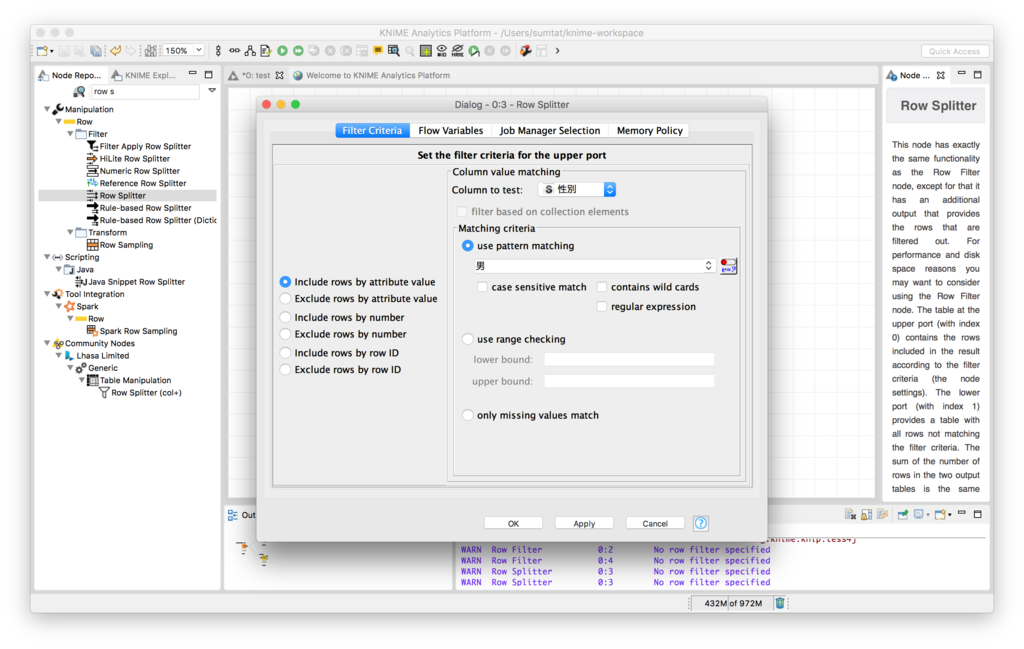Click the table view magnifier toolbar icon
The image size is (1024, 649).
coord(393,51)
